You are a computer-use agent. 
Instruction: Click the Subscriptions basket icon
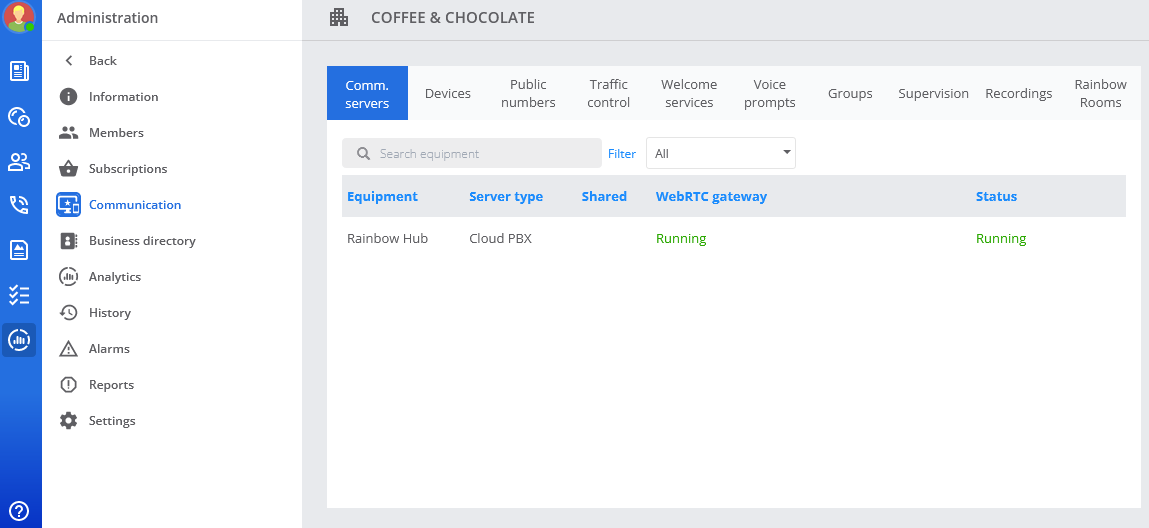click(x=68, y=169)
